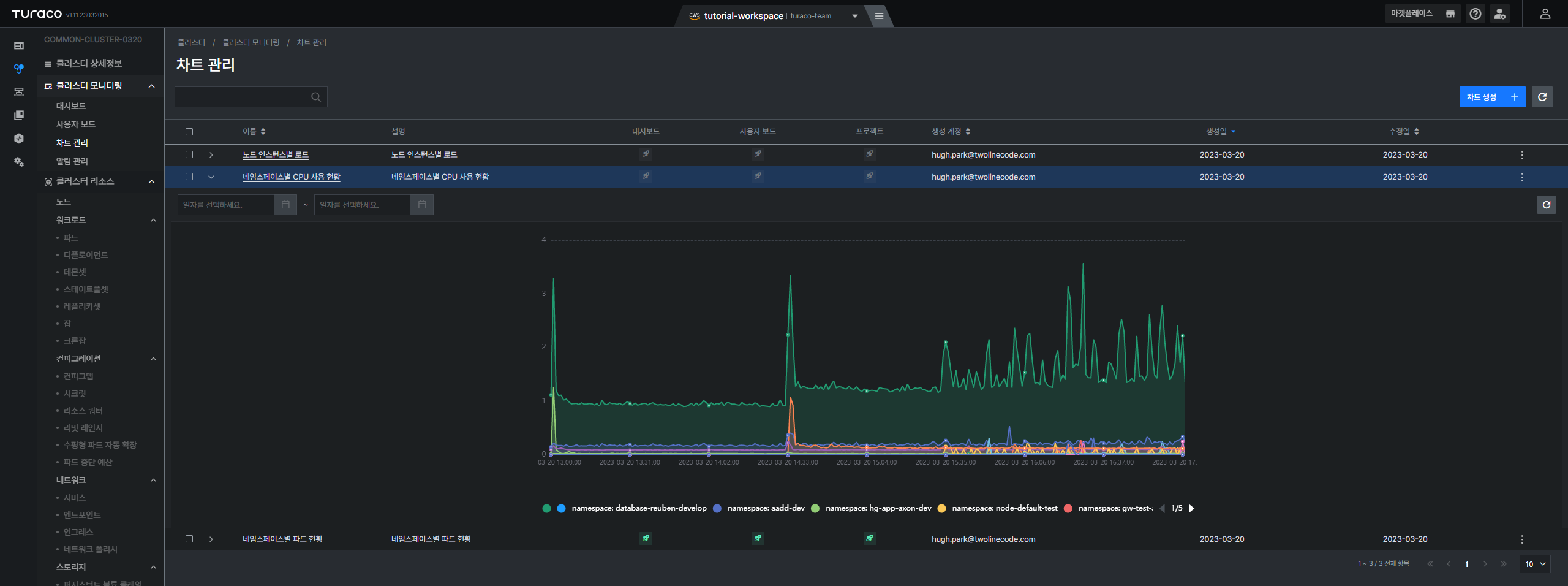Collapse the 네임스페이스별 CPU 사용 현황 row

(211, 177)
